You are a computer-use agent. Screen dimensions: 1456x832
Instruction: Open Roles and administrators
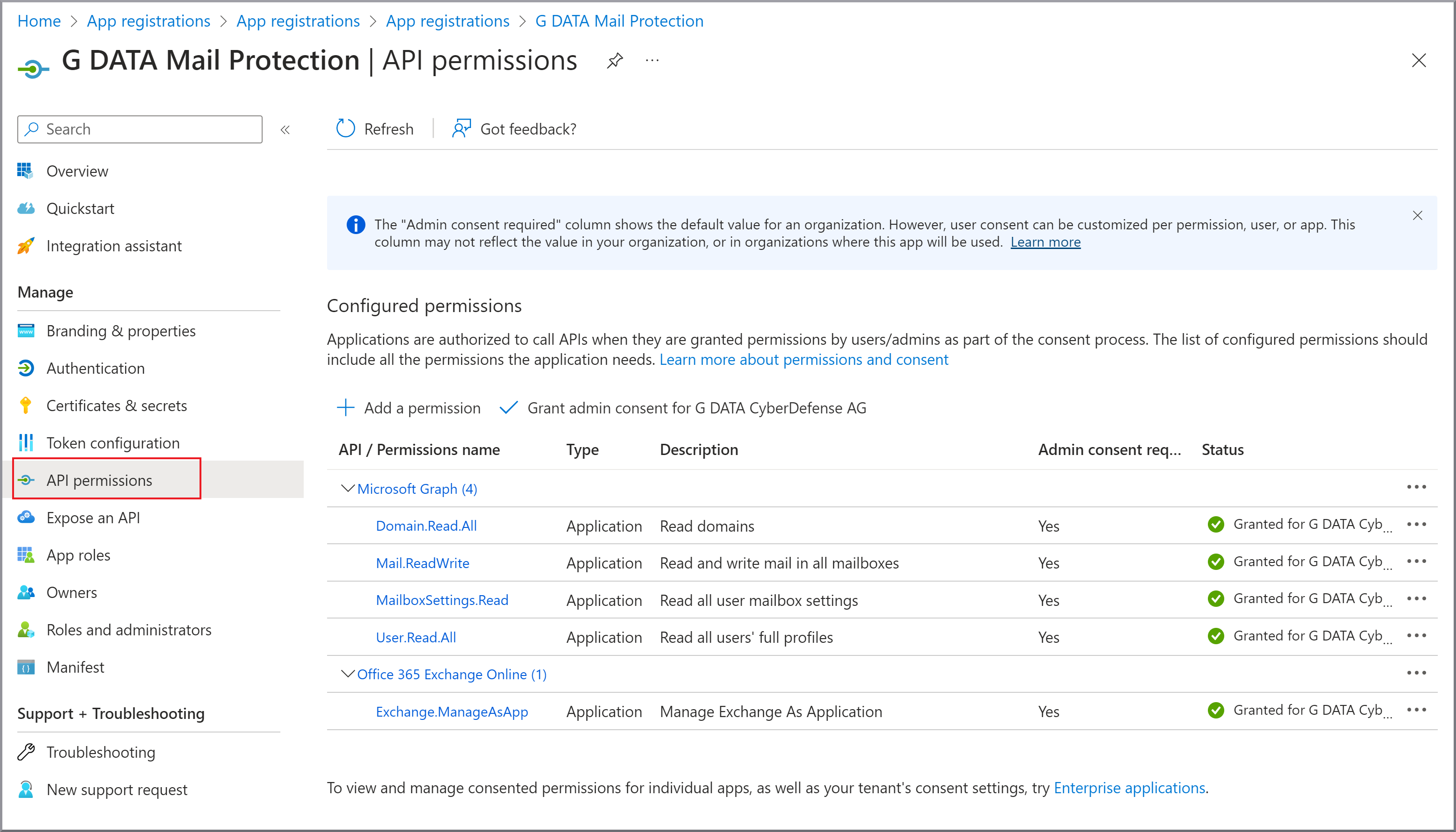pos(128,630)
